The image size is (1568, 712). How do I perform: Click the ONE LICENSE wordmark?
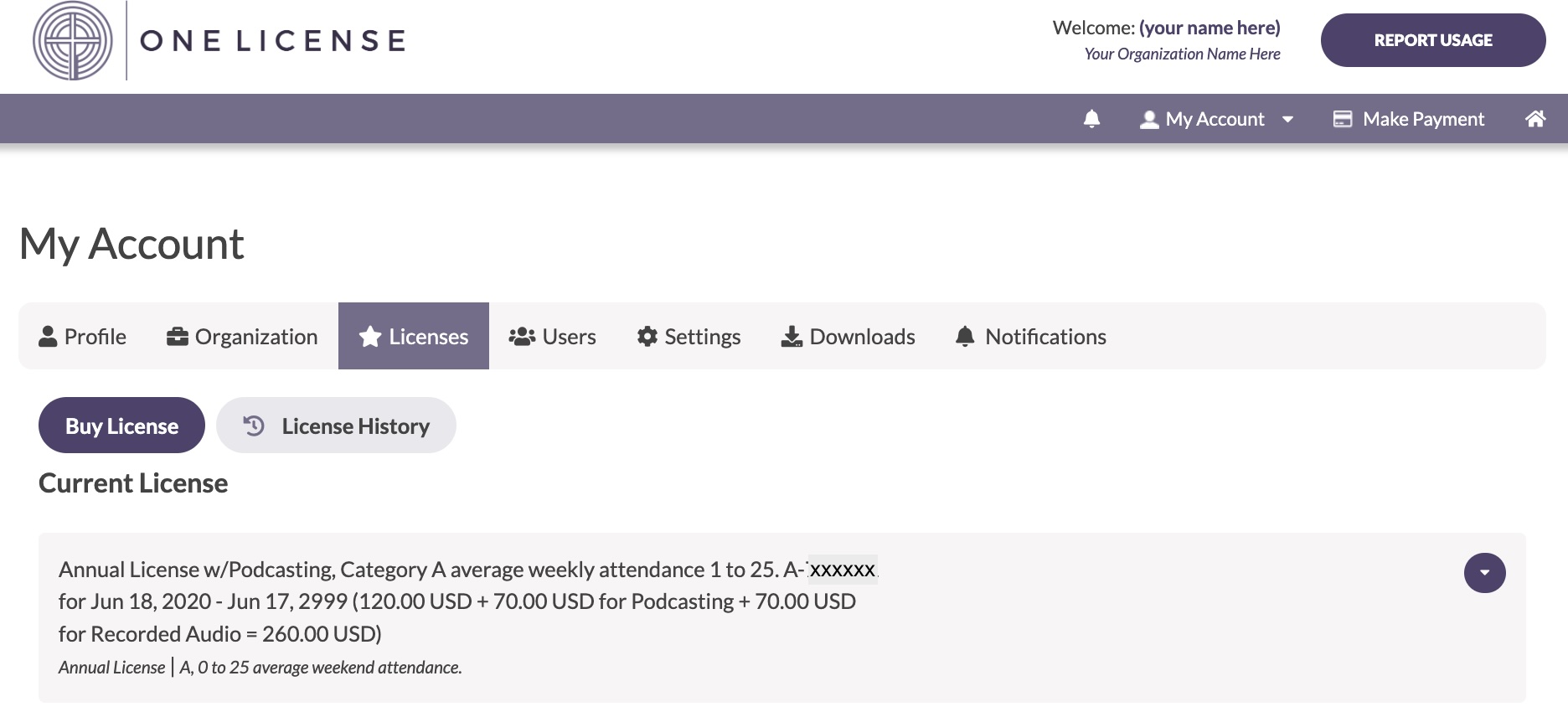[x=273, y=40]
